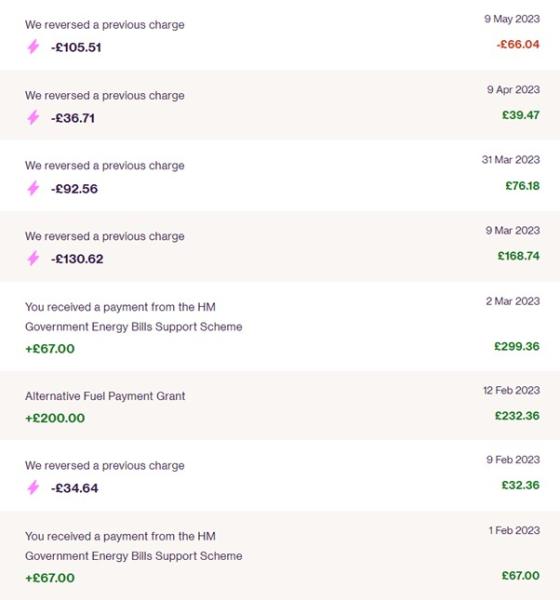Image resolution: width=560 pixels, height=600 pixels.
Task: Click the lightning icon beside -£36.71
Action: point(33,117)
